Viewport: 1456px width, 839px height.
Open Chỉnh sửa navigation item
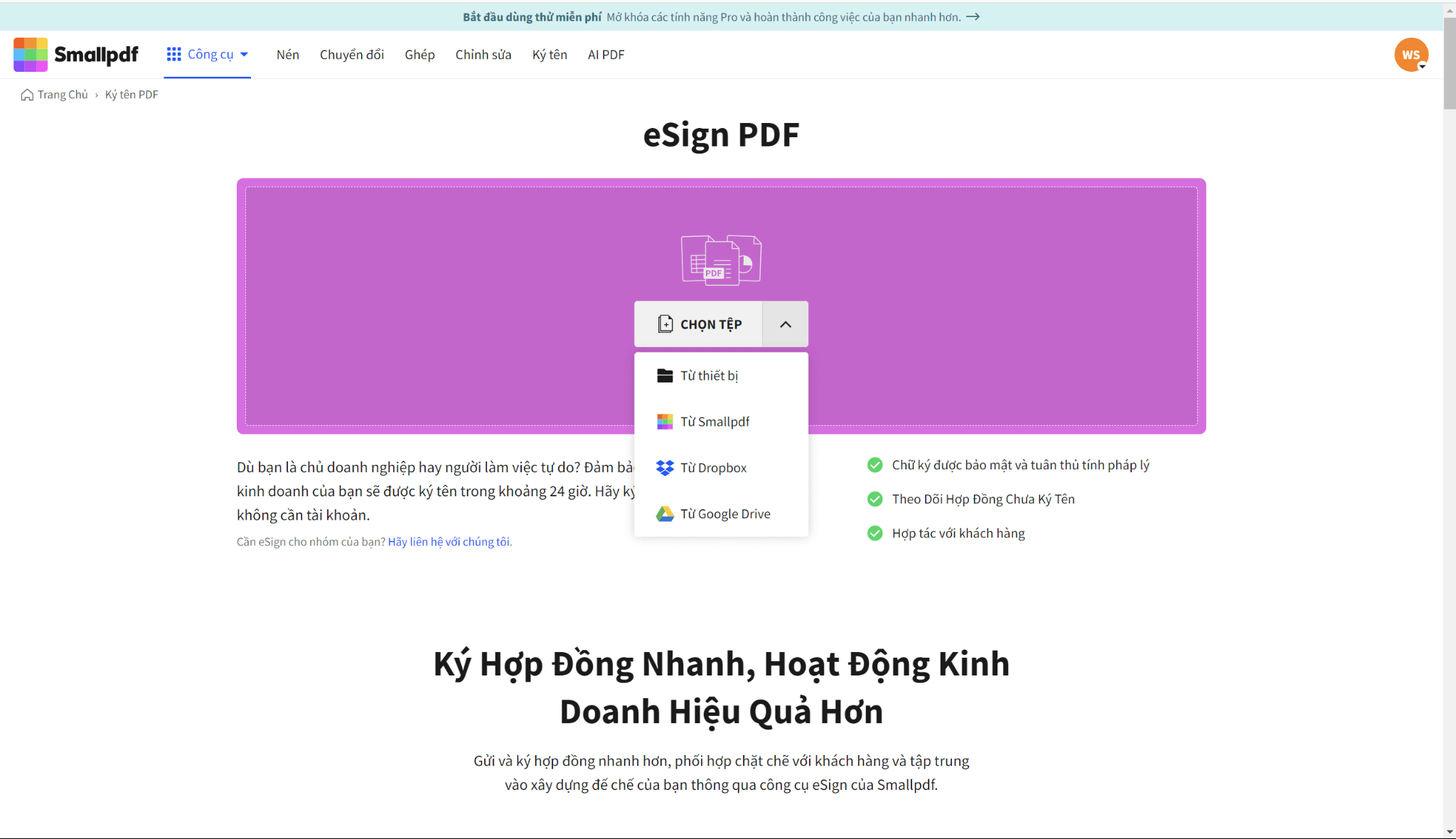click(x=483, y=55)
